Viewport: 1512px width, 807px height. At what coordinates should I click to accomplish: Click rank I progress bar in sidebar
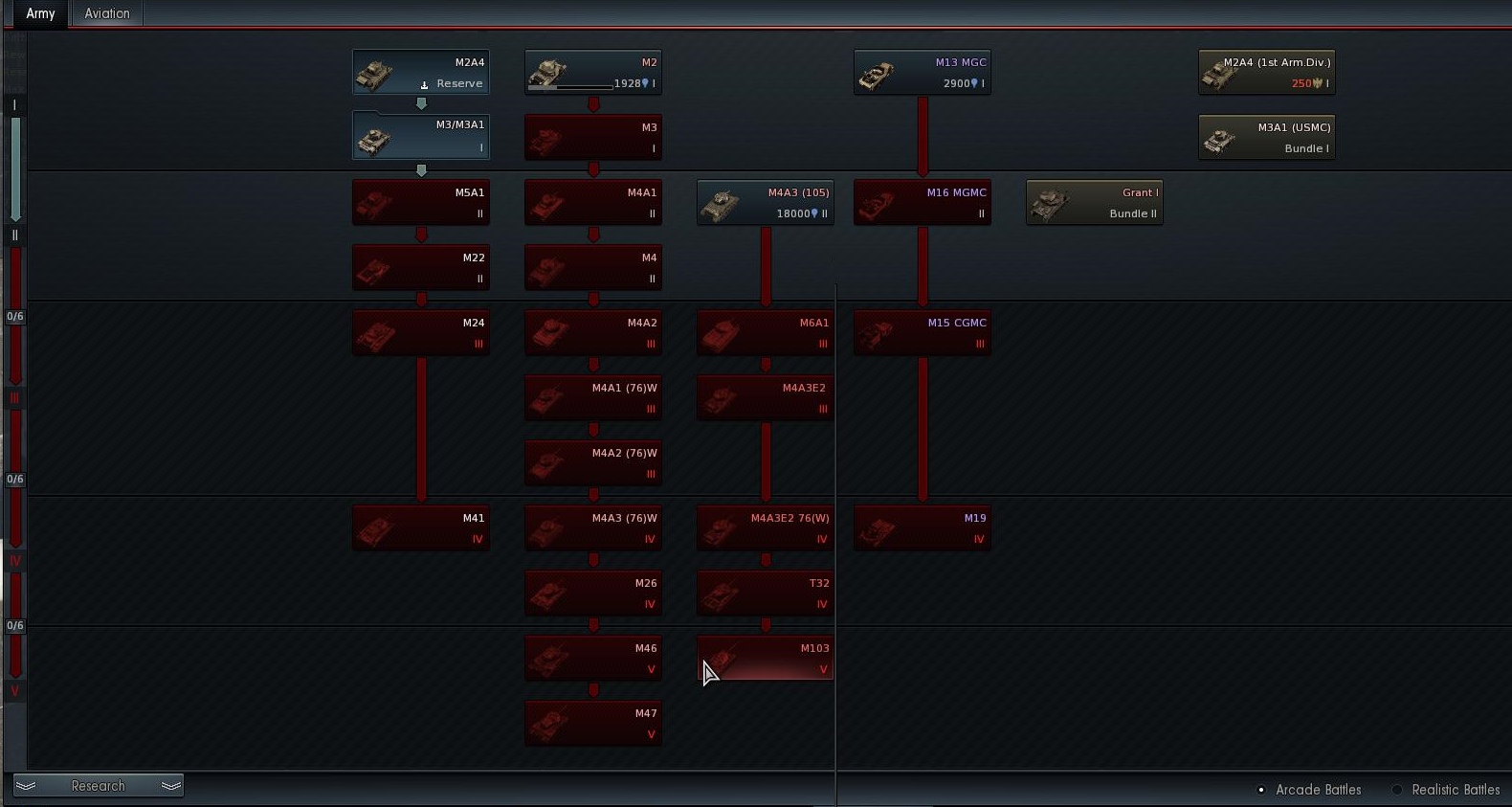coord(15,168)
